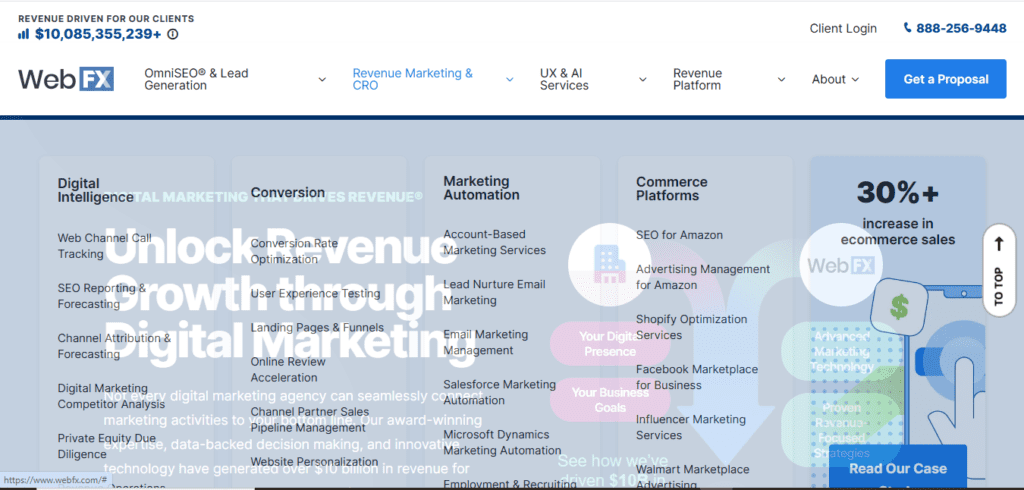Image resolution: width=1024 pixels, height=490 pixels.
Task: Open the UX & AI Services menu
Action: click(x=564, y=79)
